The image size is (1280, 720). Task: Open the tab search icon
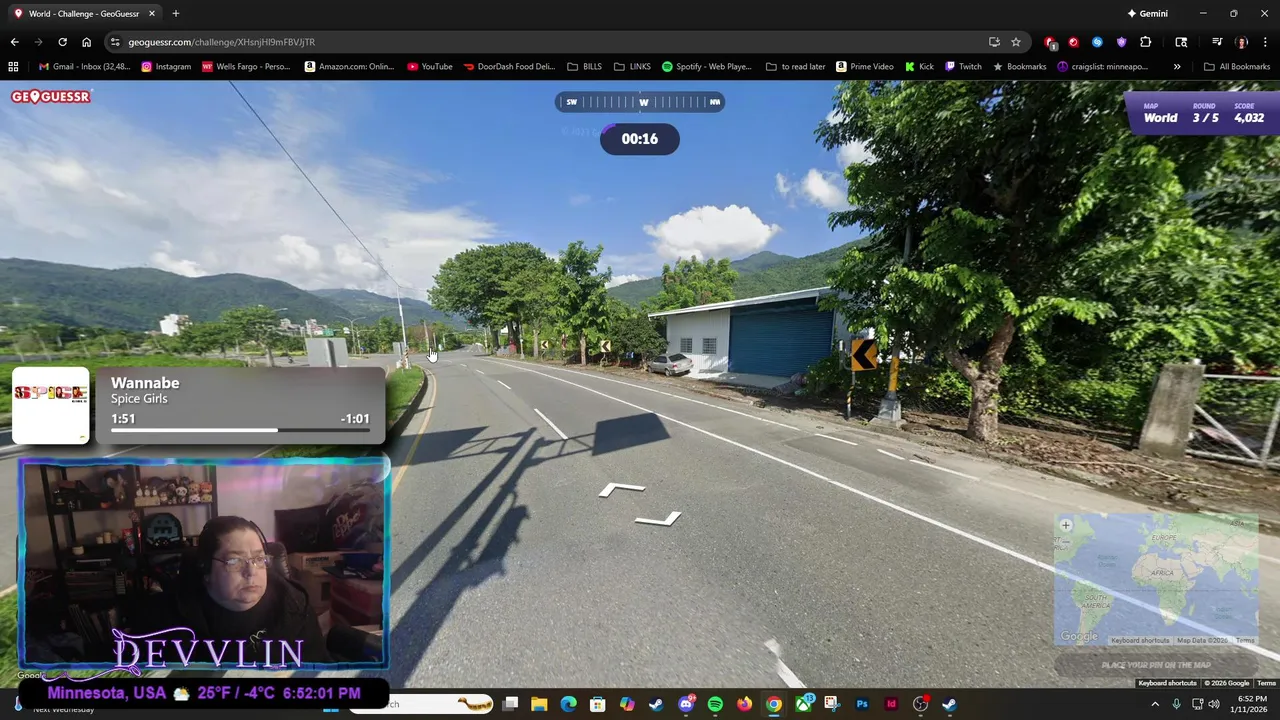pos(1181,42)
